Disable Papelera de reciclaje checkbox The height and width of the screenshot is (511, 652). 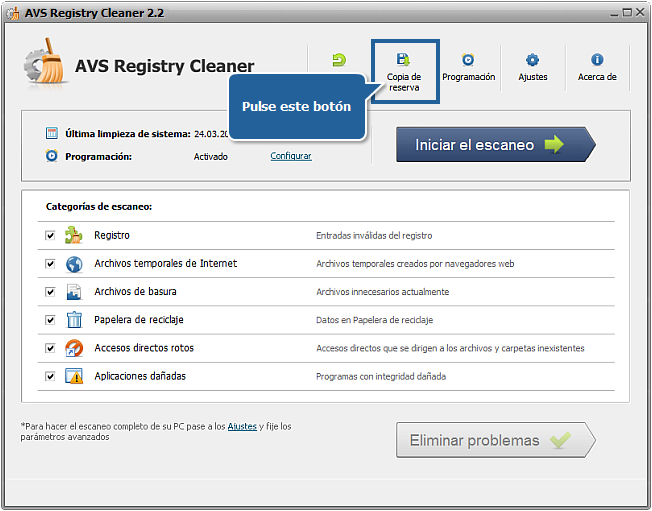(50, 320)
